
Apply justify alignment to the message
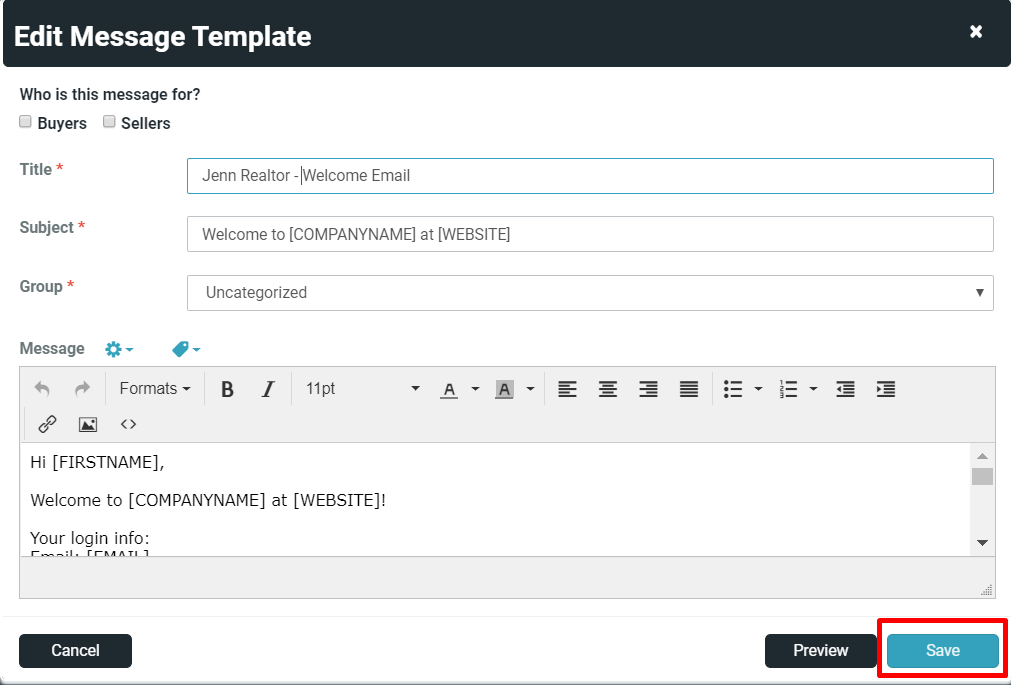tap(688, 388)
